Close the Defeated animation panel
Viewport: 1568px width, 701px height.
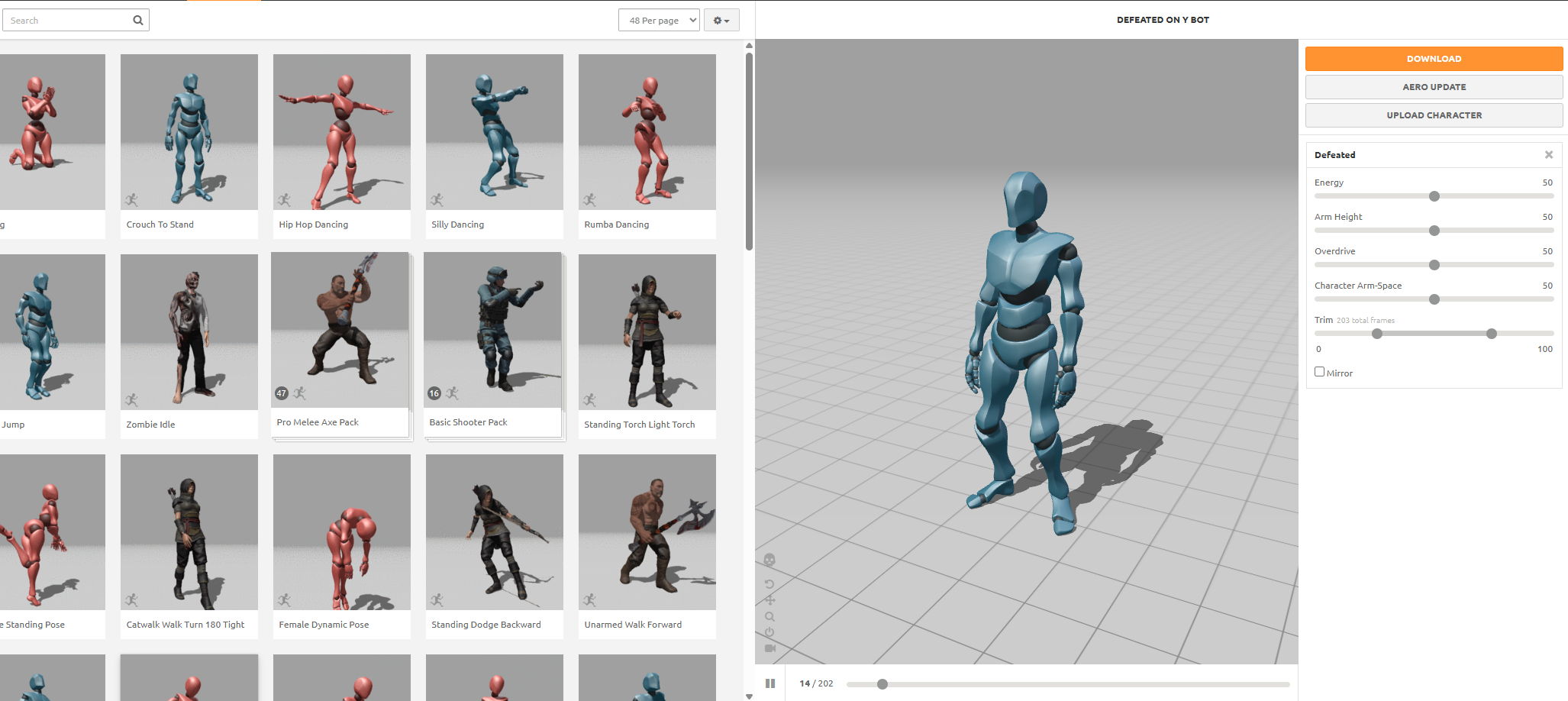coord(1549,155)
